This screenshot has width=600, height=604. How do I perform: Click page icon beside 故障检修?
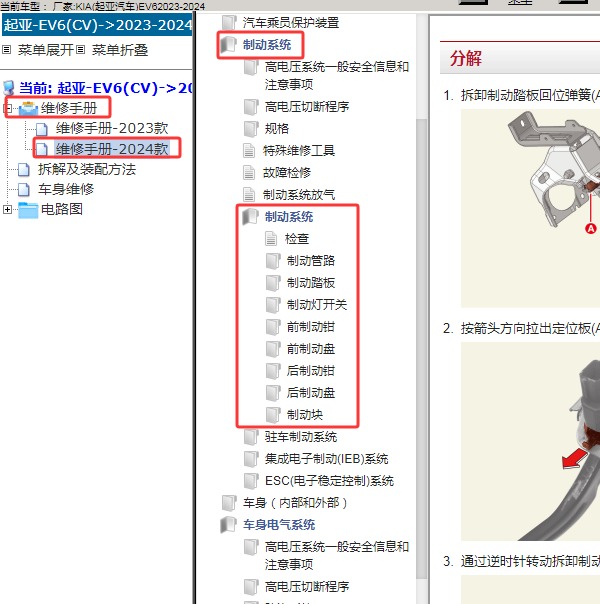click(249, 173)
